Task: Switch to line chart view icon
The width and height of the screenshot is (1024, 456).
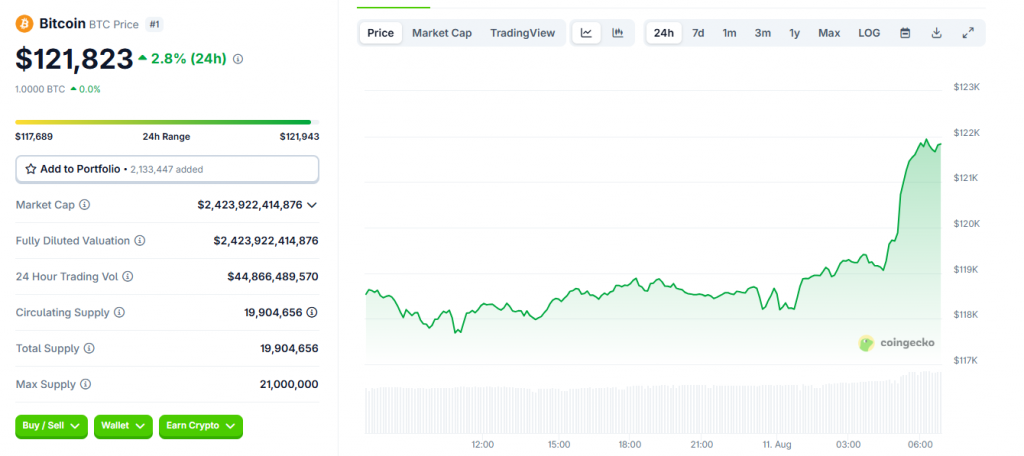Action: pos(586,33)
